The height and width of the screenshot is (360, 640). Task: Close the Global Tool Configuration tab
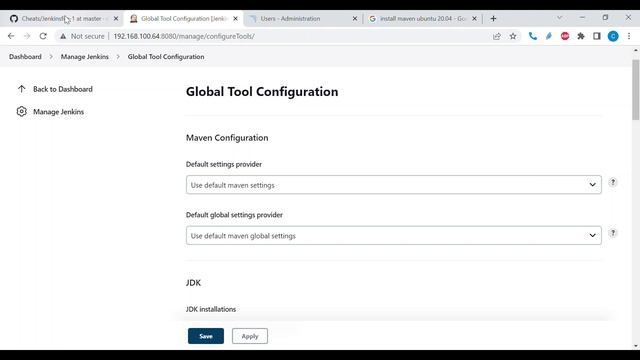(x=236, y=18)
